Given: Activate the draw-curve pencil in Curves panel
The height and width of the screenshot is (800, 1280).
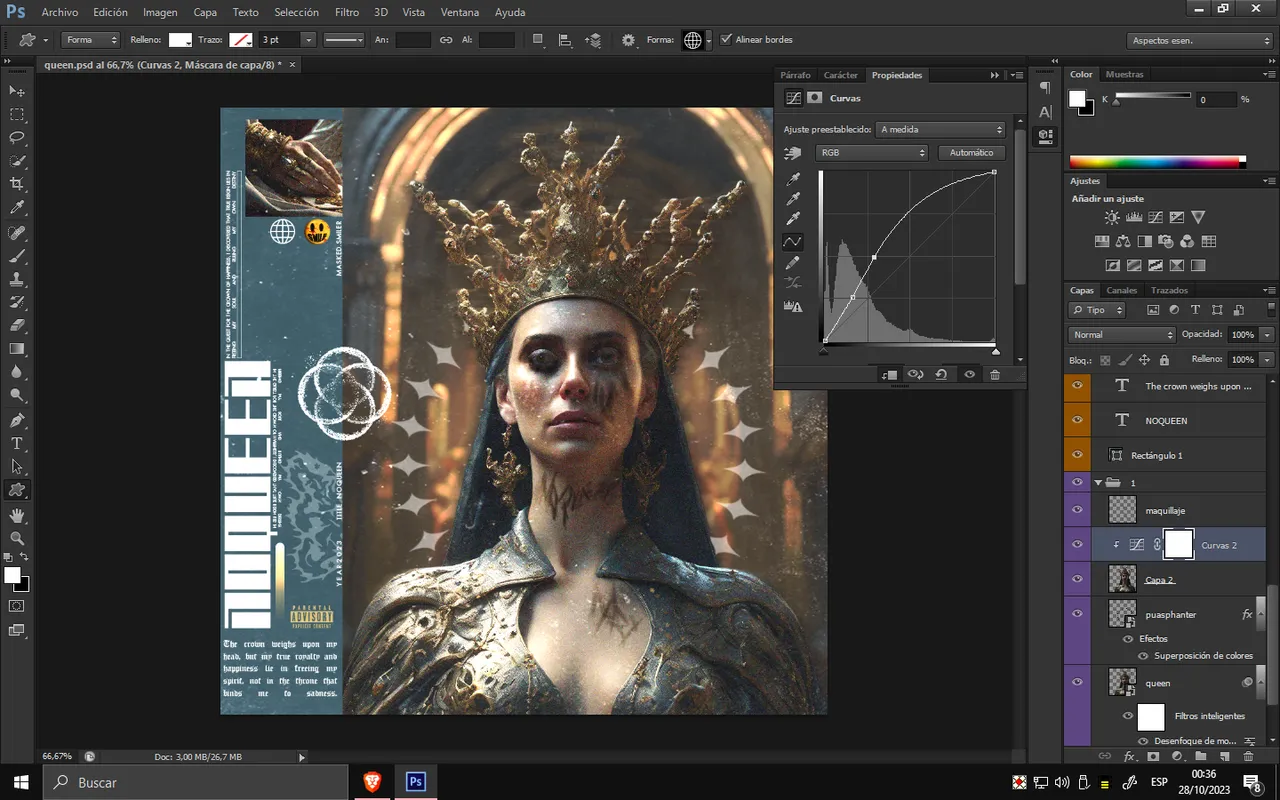Looking at the screenshot, I should 794,263.
